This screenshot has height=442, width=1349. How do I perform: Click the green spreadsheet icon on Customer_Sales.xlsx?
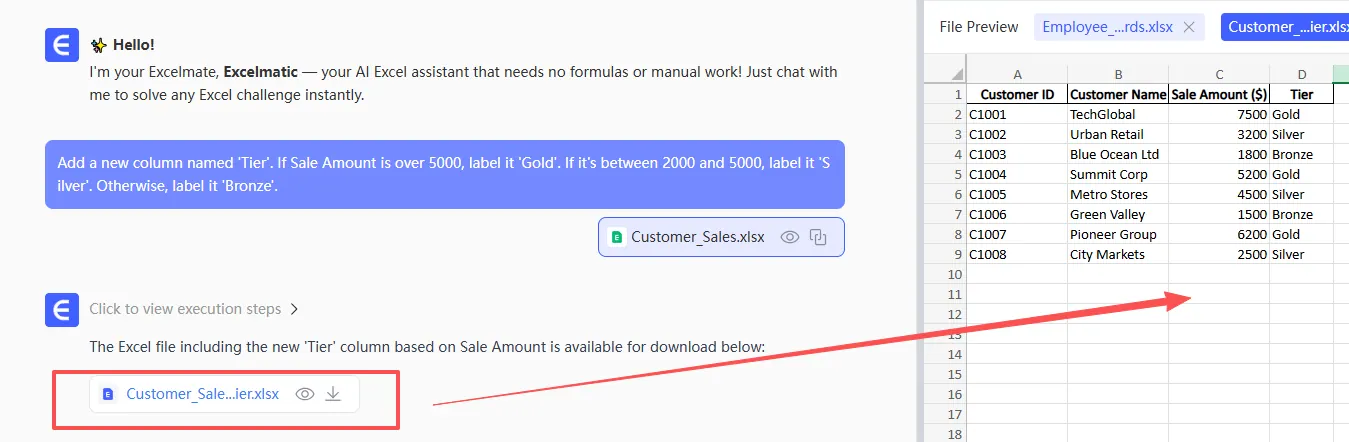pos(617,237)
